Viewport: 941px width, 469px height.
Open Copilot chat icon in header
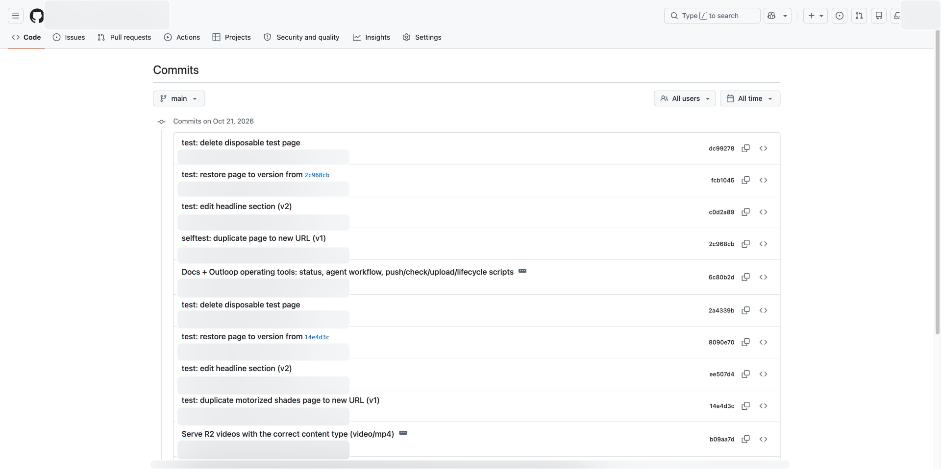coord(772,16)
